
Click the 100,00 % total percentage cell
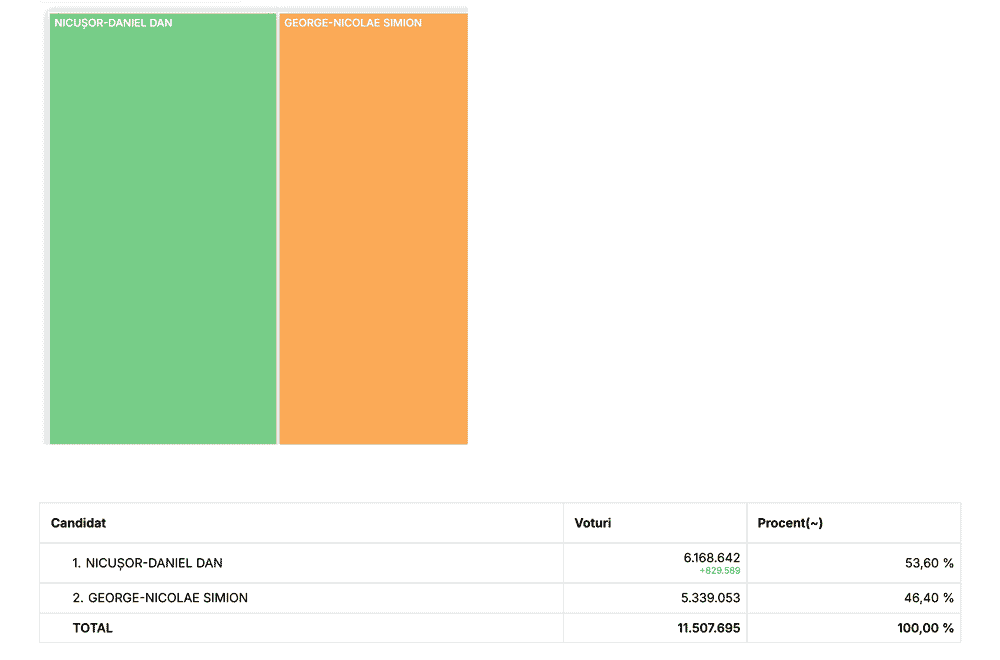click(925, 628)
